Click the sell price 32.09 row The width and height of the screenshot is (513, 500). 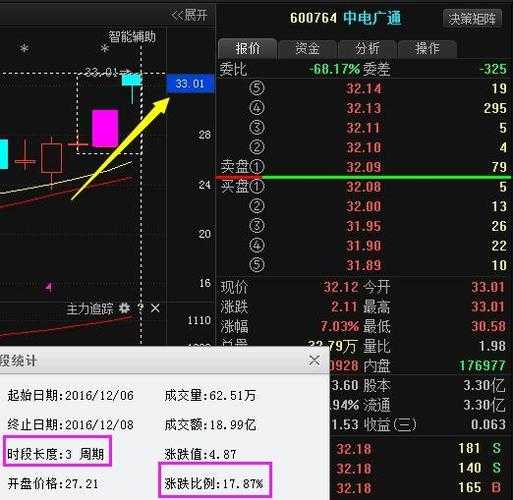364,167
